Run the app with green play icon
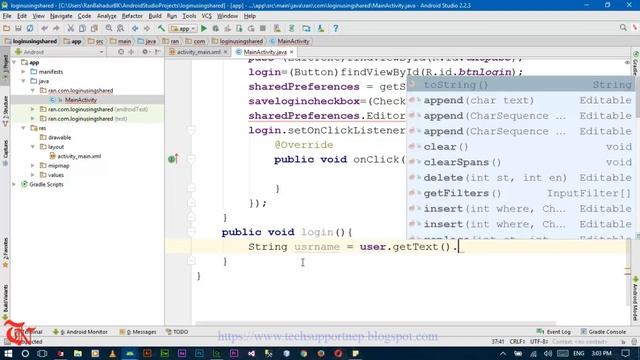The height and width of the screenshot is (360, 640). pos(204,28)
